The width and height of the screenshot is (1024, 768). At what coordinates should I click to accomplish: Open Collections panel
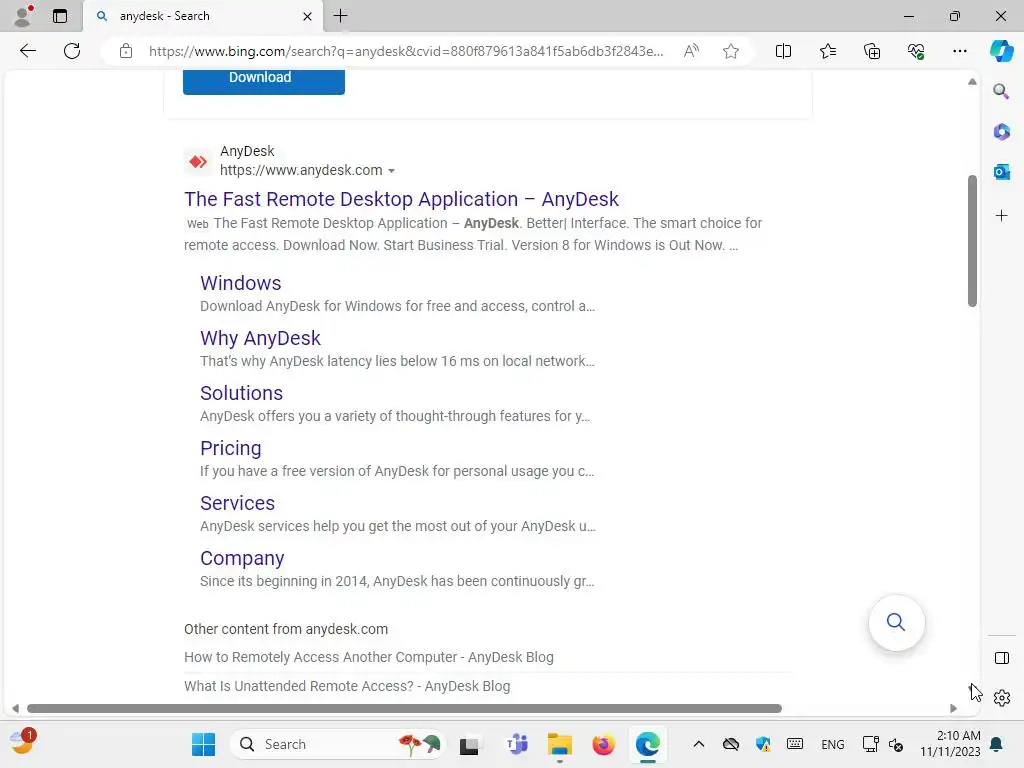tap(872, 51)
